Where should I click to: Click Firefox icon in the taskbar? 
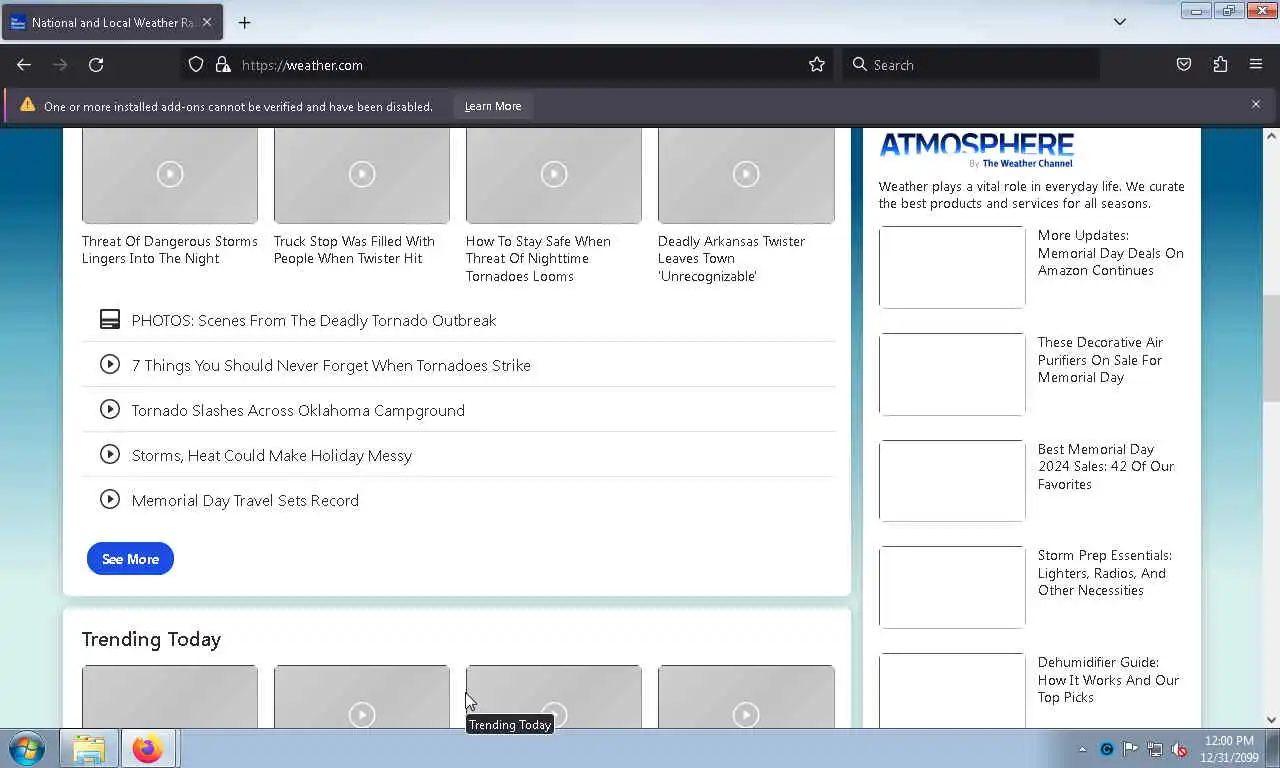(148, 749)
